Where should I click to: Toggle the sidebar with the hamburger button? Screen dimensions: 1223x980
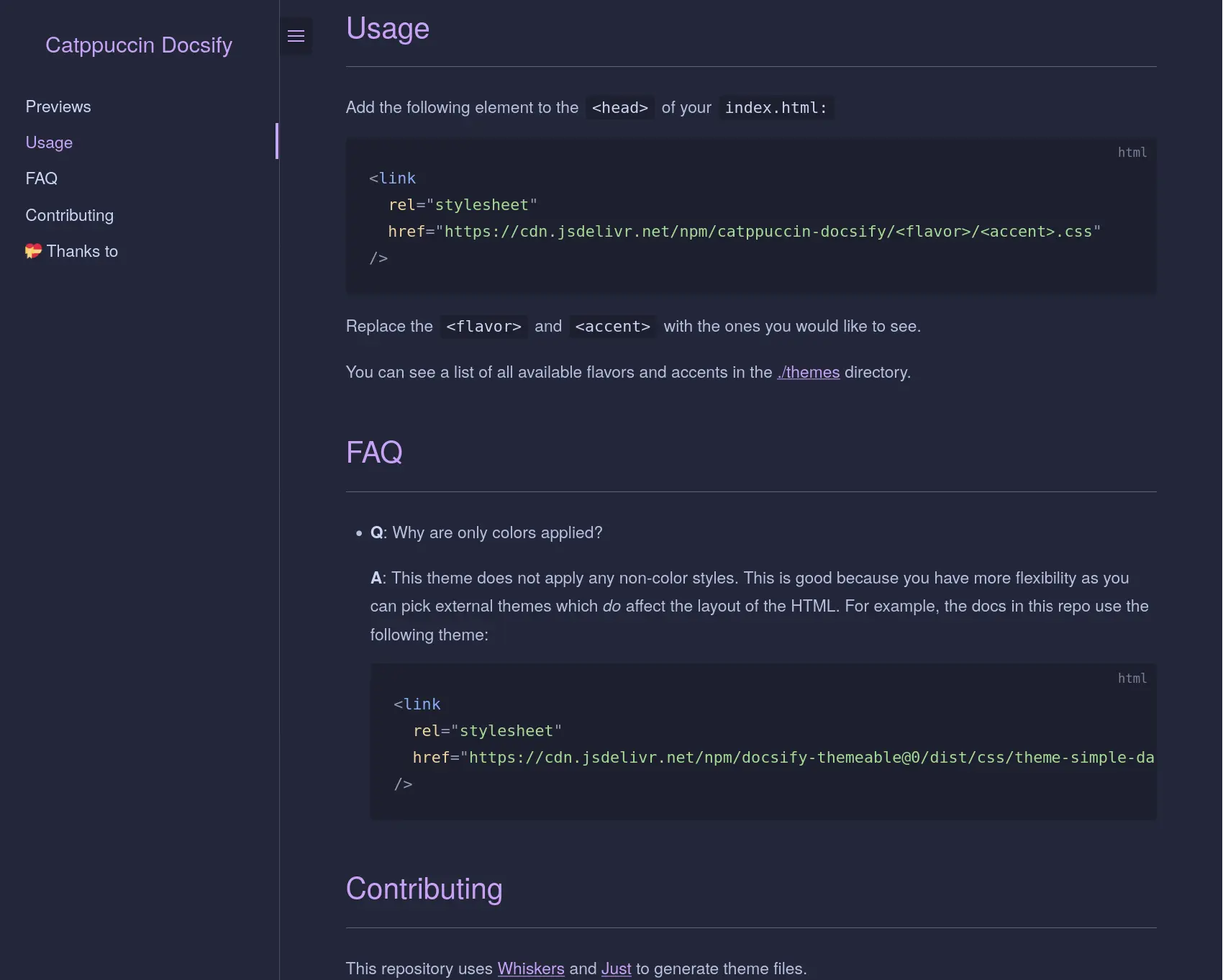click(x=296, y=36)
